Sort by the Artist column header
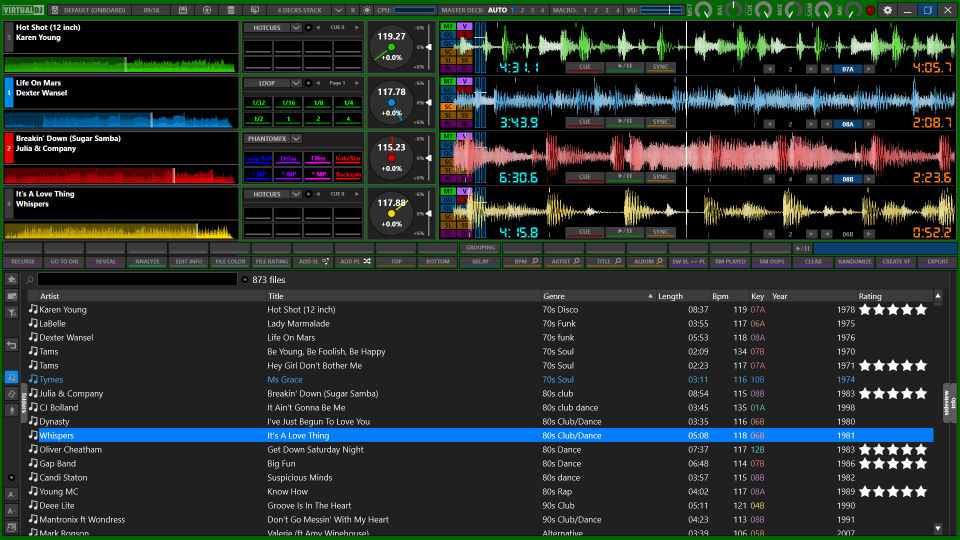 pyautogui.click(x=50, y=296)
